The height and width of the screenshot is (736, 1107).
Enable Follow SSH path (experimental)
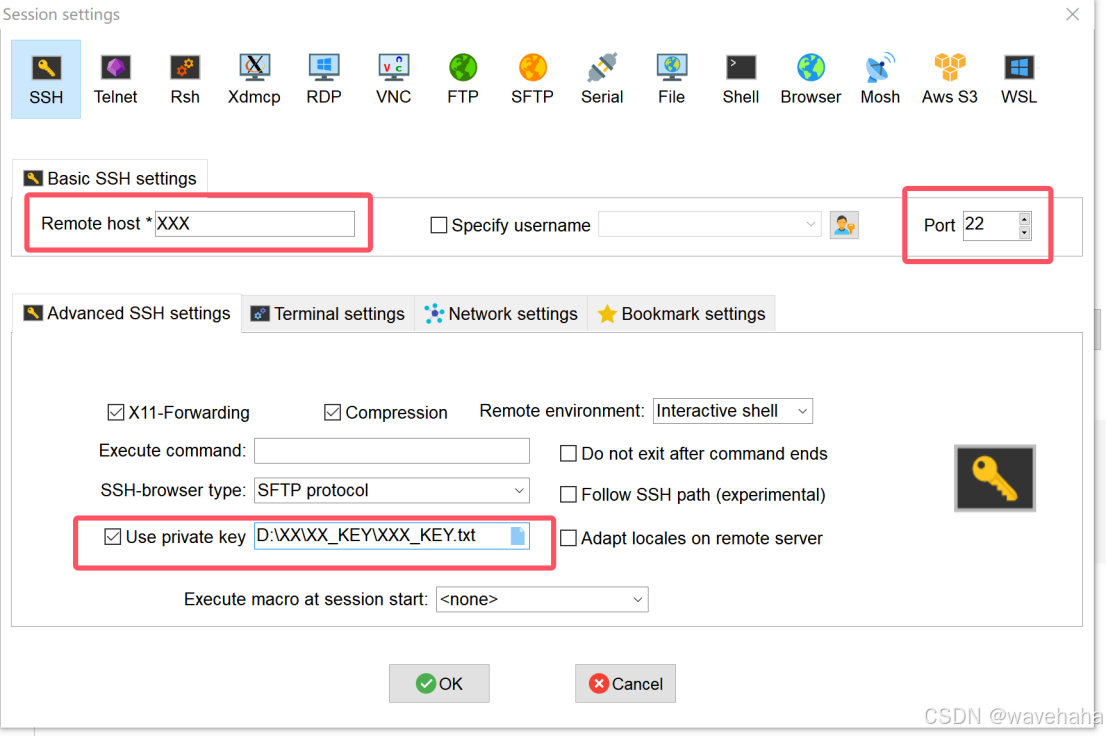click(568, 495)
